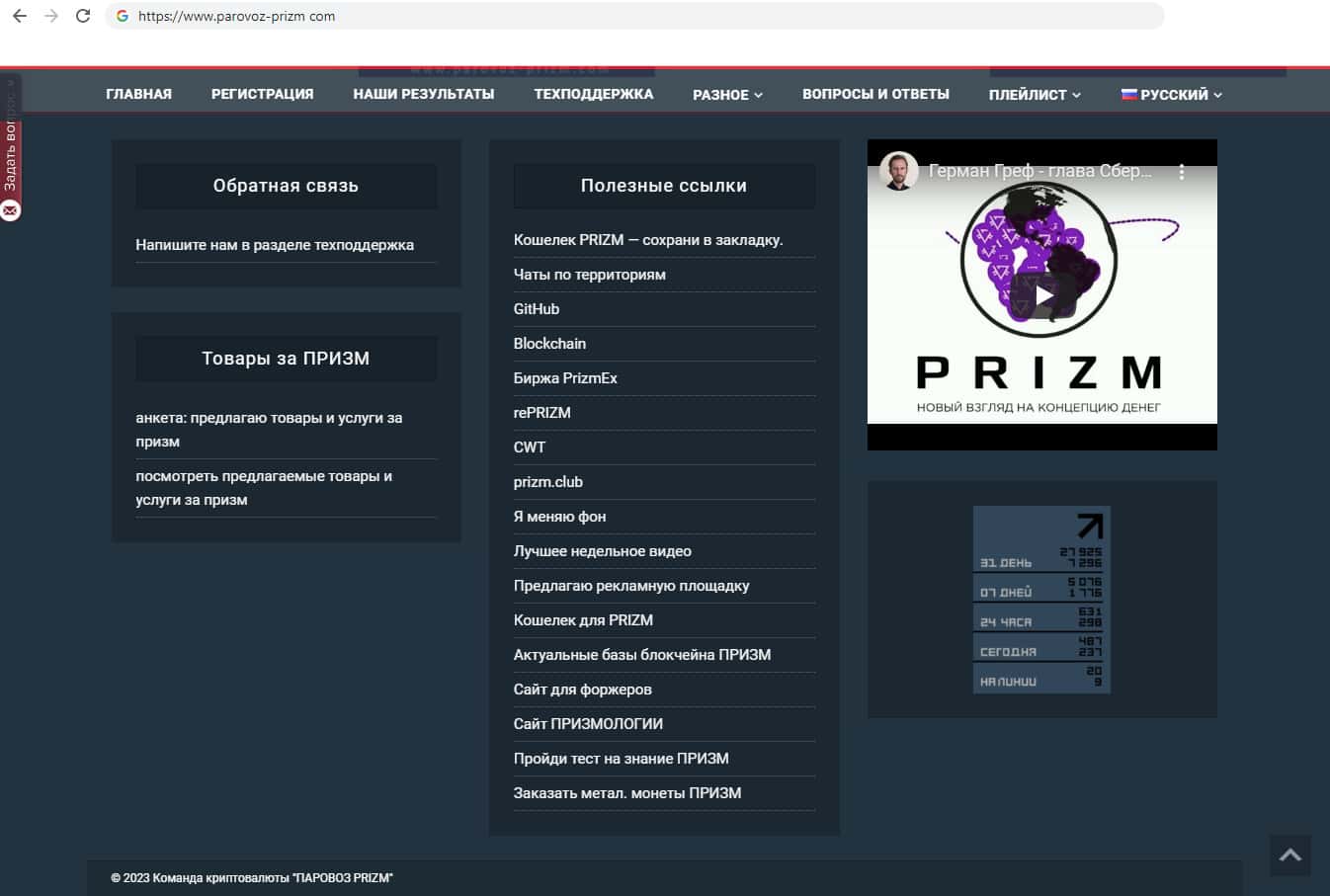
Task: Play the PRIZM YouTube video
Action: click(1042, 295)
